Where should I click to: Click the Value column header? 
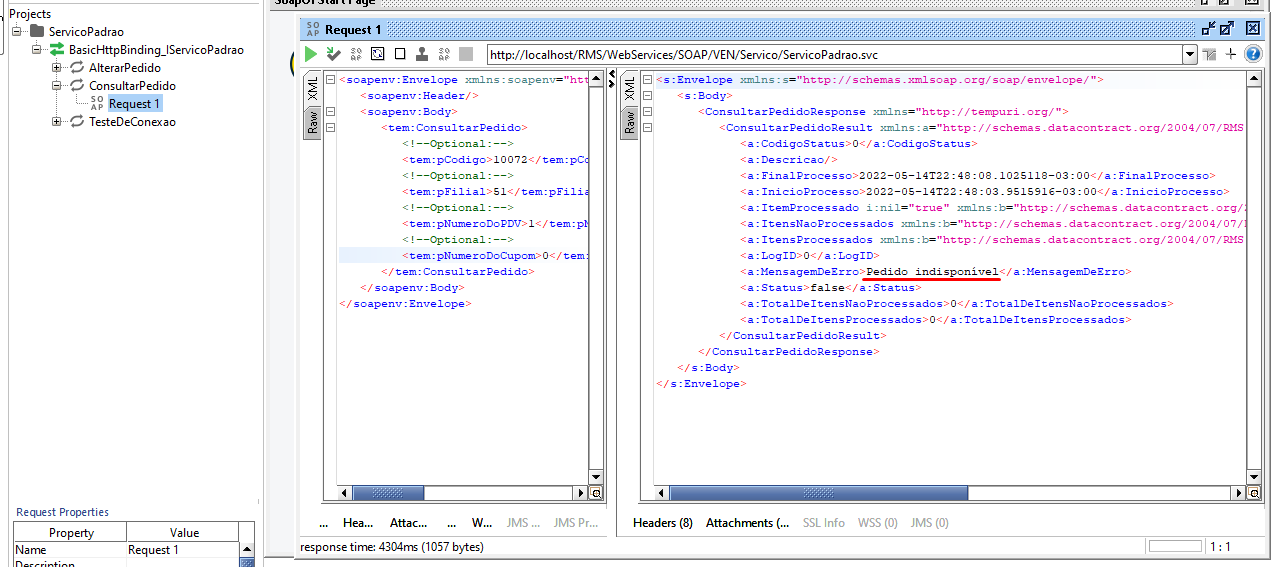point(185,533)
